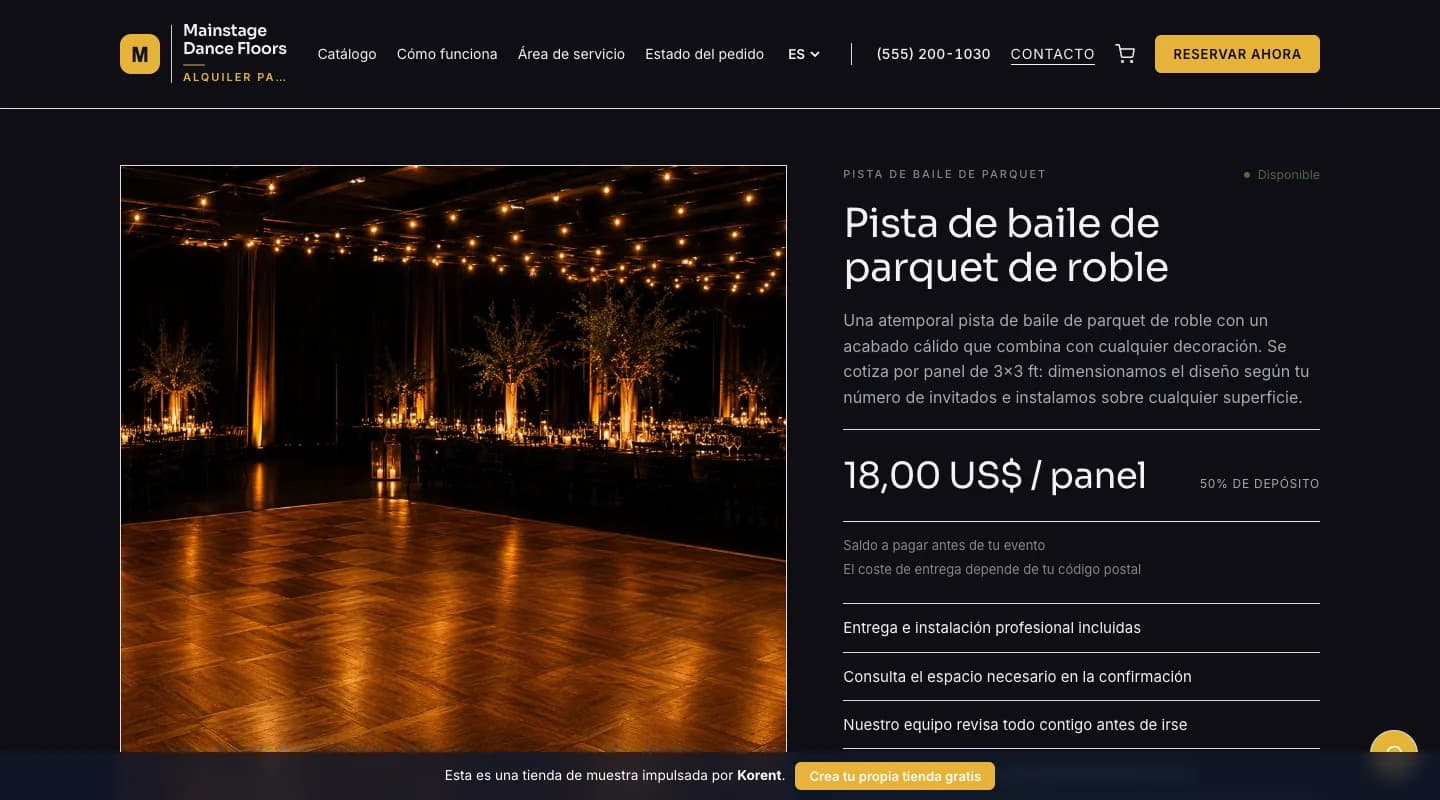Viewport: 1440px width, 800px height.
Task: Click Entrega e instalación profesional incluidas row
Action: (x=1081, y=628)
